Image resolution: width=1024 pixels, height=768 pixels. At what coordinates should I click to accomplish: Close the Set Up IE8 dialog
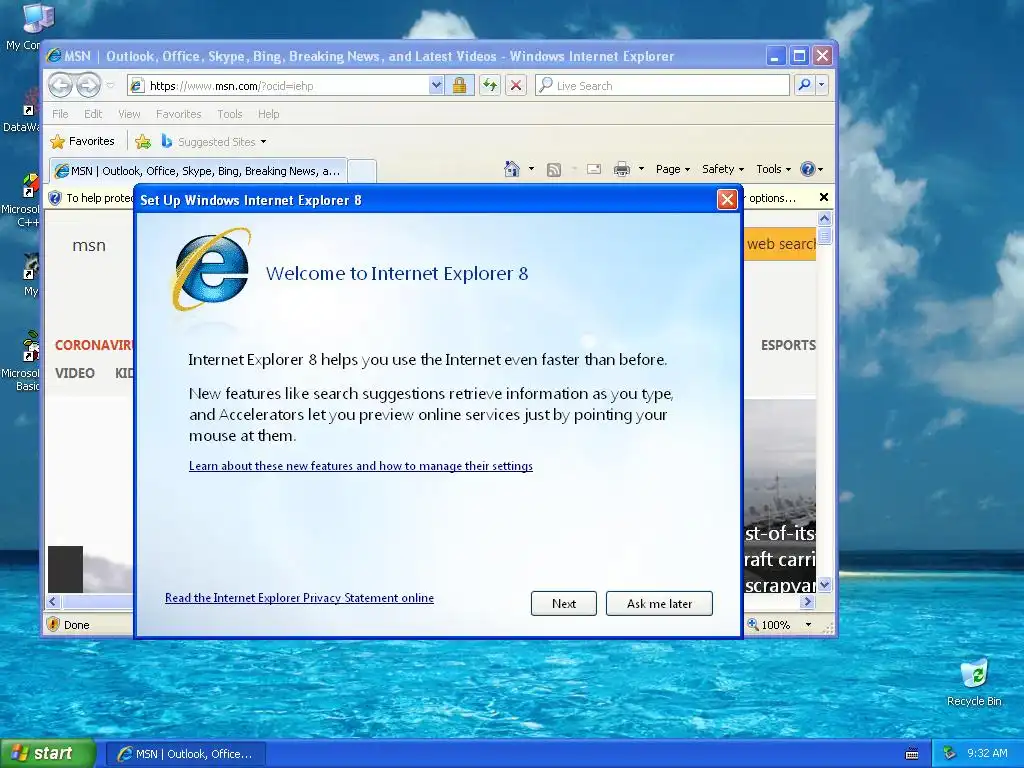(x=727, y=199)
